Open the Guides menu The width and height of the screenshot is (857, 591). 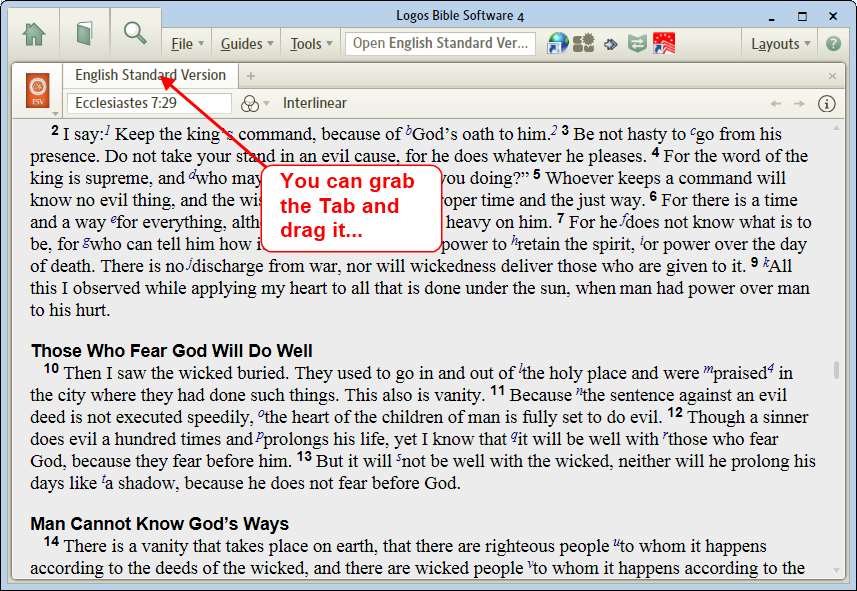coord(247,44)
